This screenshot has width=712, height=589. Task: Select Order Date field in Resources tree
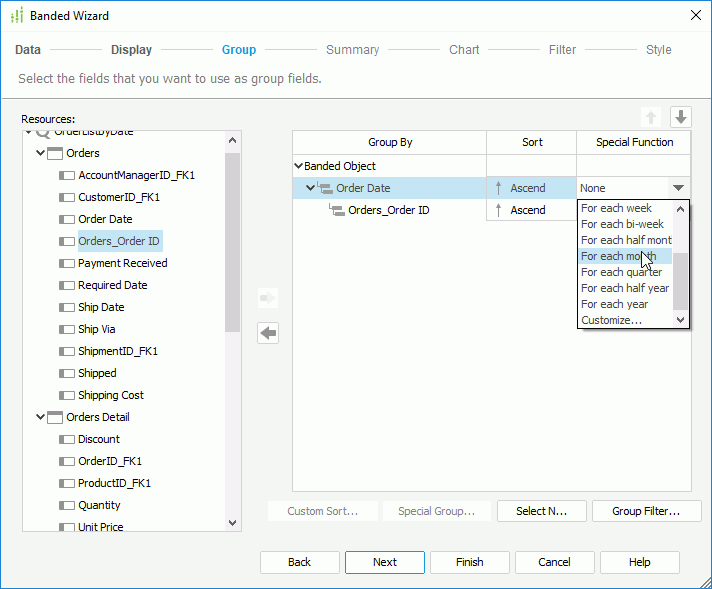[105, 219]
